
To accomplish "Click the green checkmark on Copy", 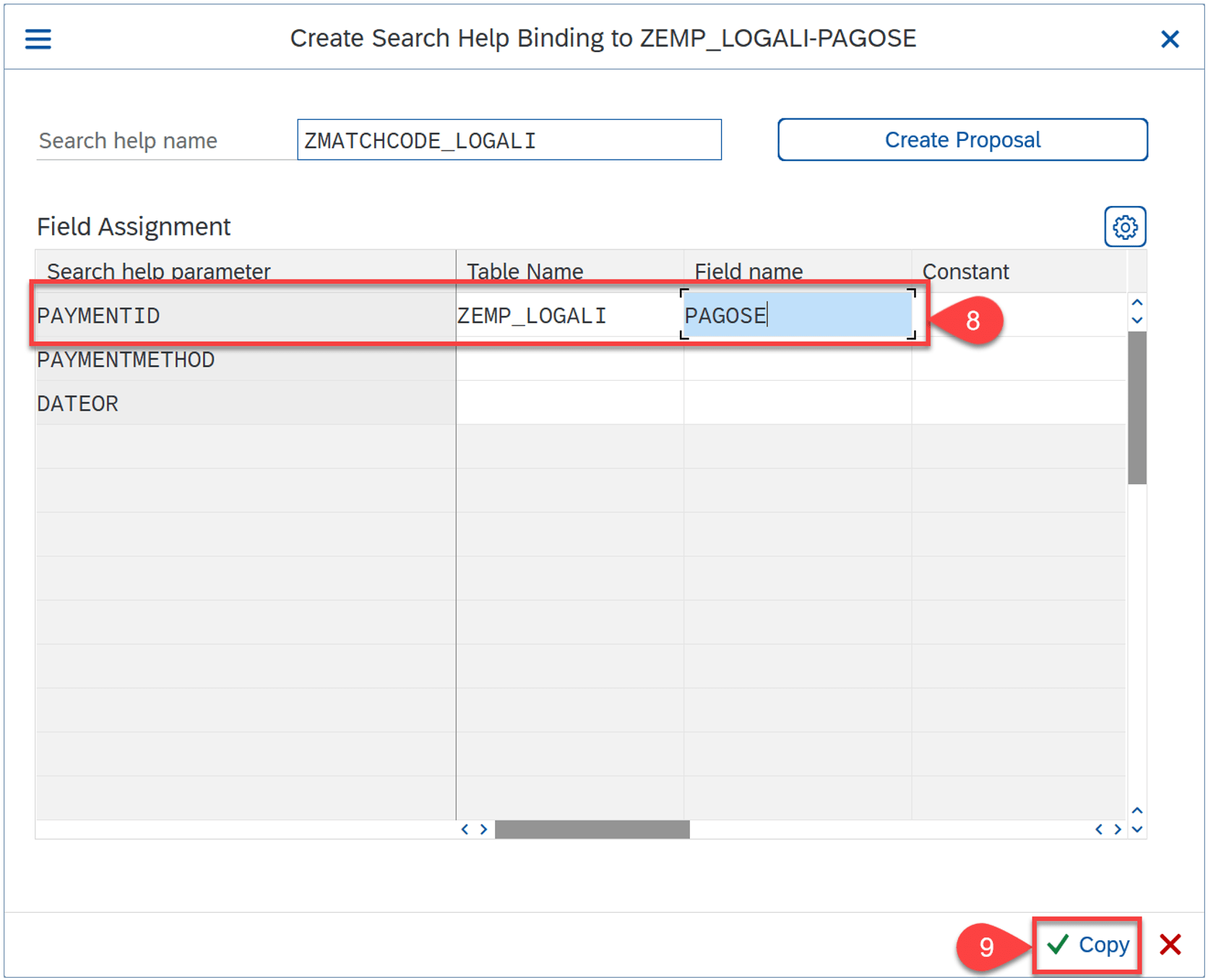I will pyautogui.click(x=1058, y=944).
